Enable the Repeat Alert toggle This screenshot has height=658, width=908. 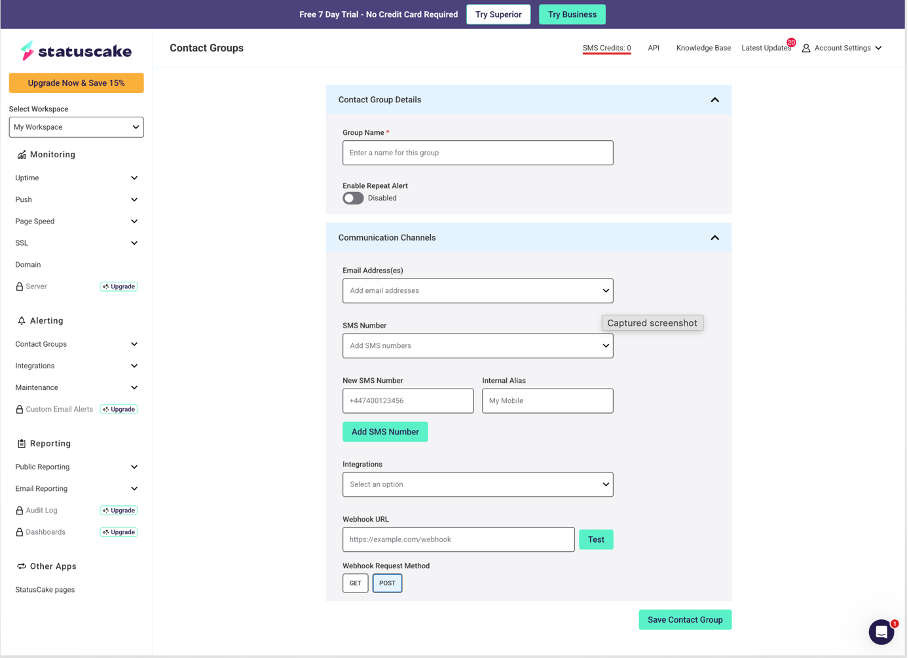(353, 198)
